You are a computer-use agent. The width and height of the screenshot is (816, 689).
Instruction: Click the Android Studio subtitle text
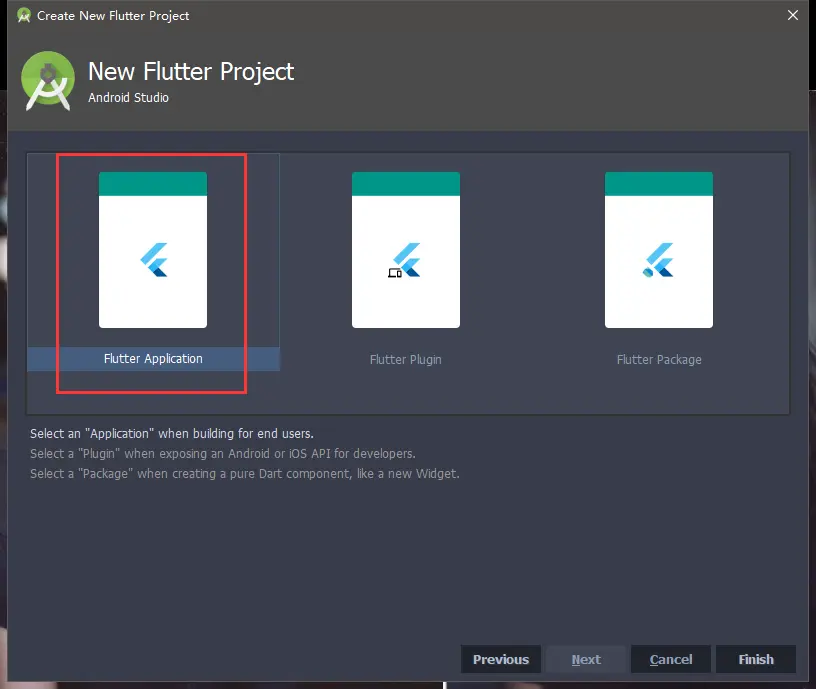(129, 97)
